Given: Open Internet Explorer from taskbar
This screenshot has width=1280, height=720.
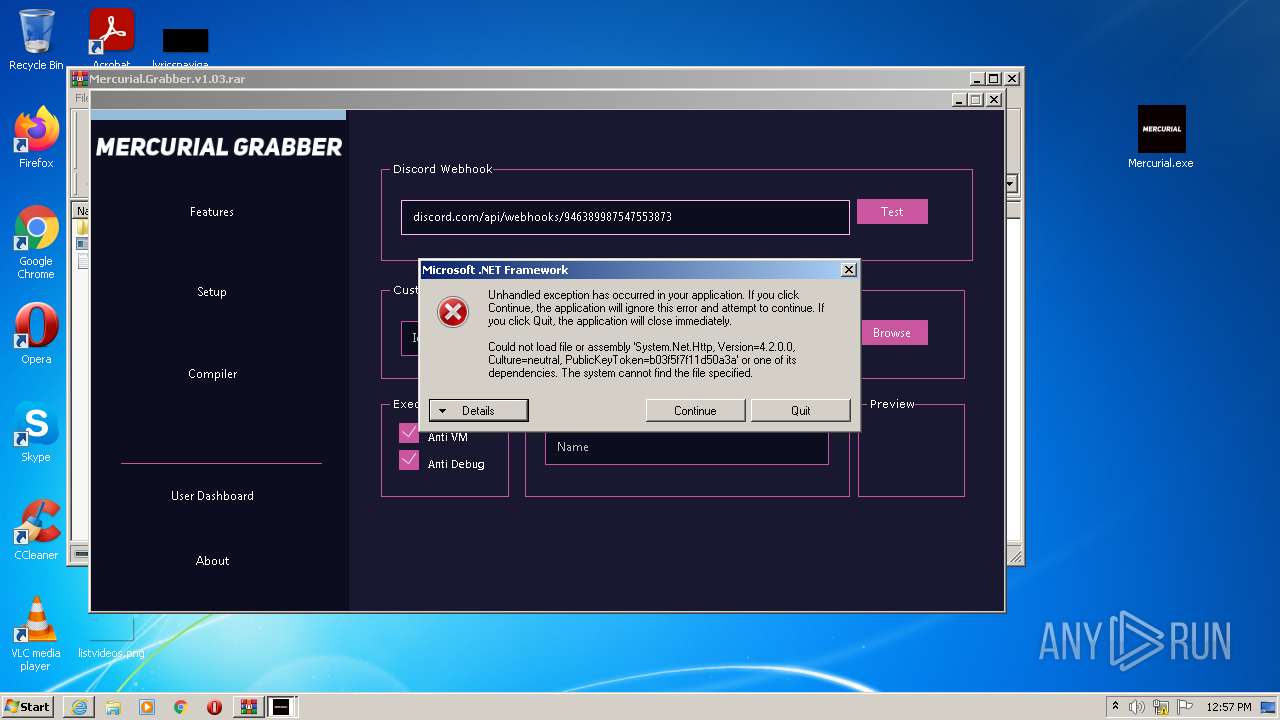Looking at the screenshot, I should [x=79, y=707].
